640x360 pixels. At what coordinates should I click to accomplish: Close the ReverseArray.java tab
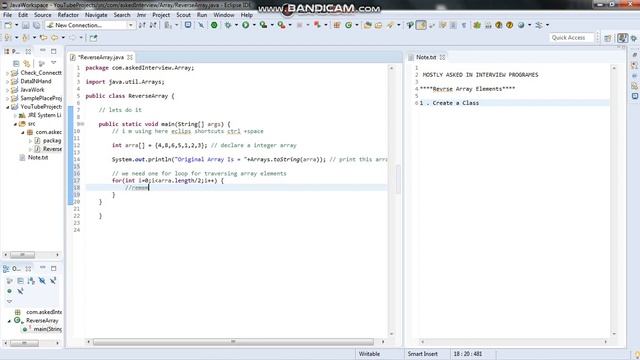(130, 57)
